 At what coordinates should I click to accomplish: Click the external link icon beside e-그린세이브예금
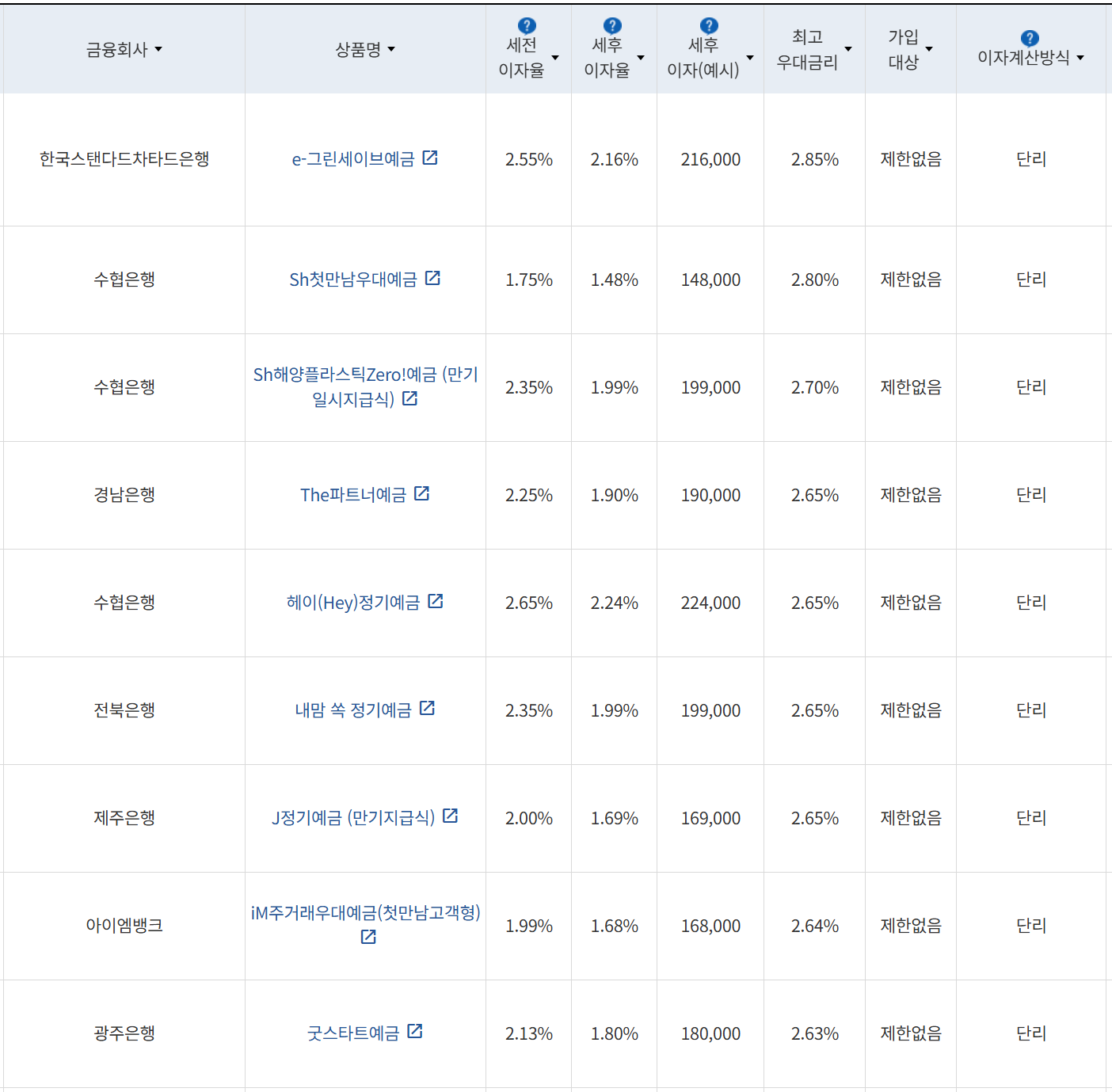430,158
